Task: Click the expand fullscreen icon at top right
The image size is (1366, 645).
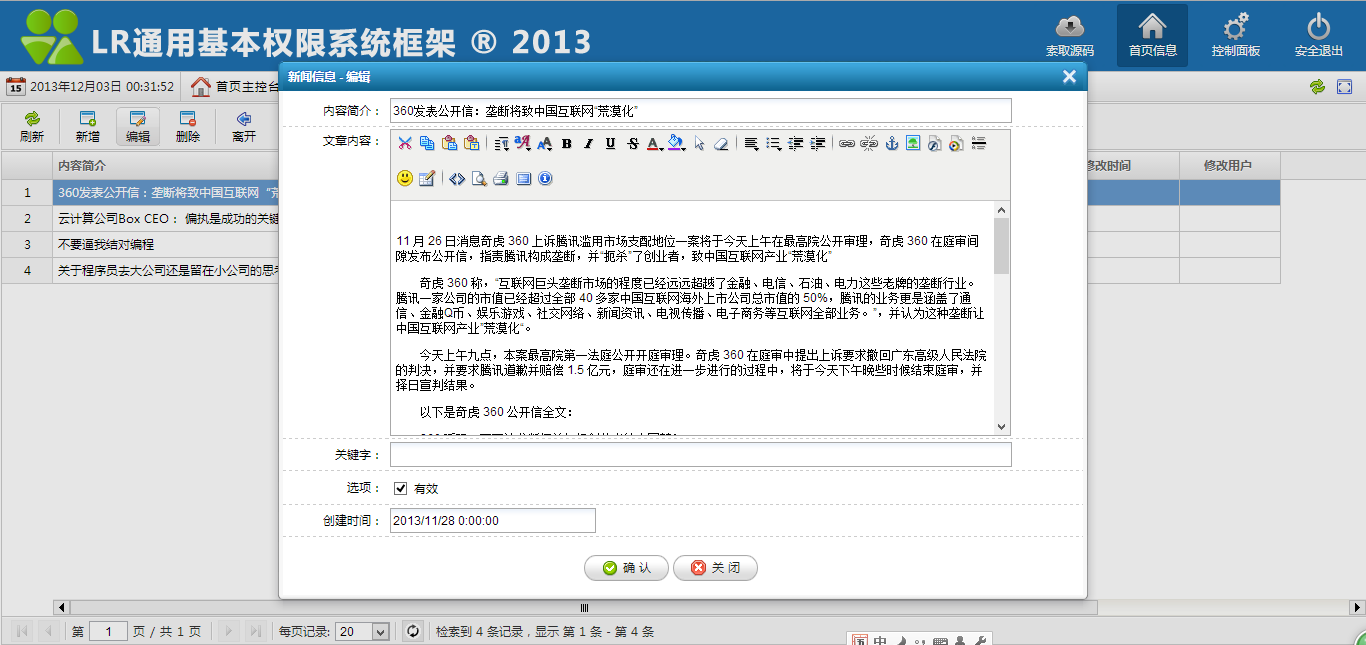Action: (1345, 87)
